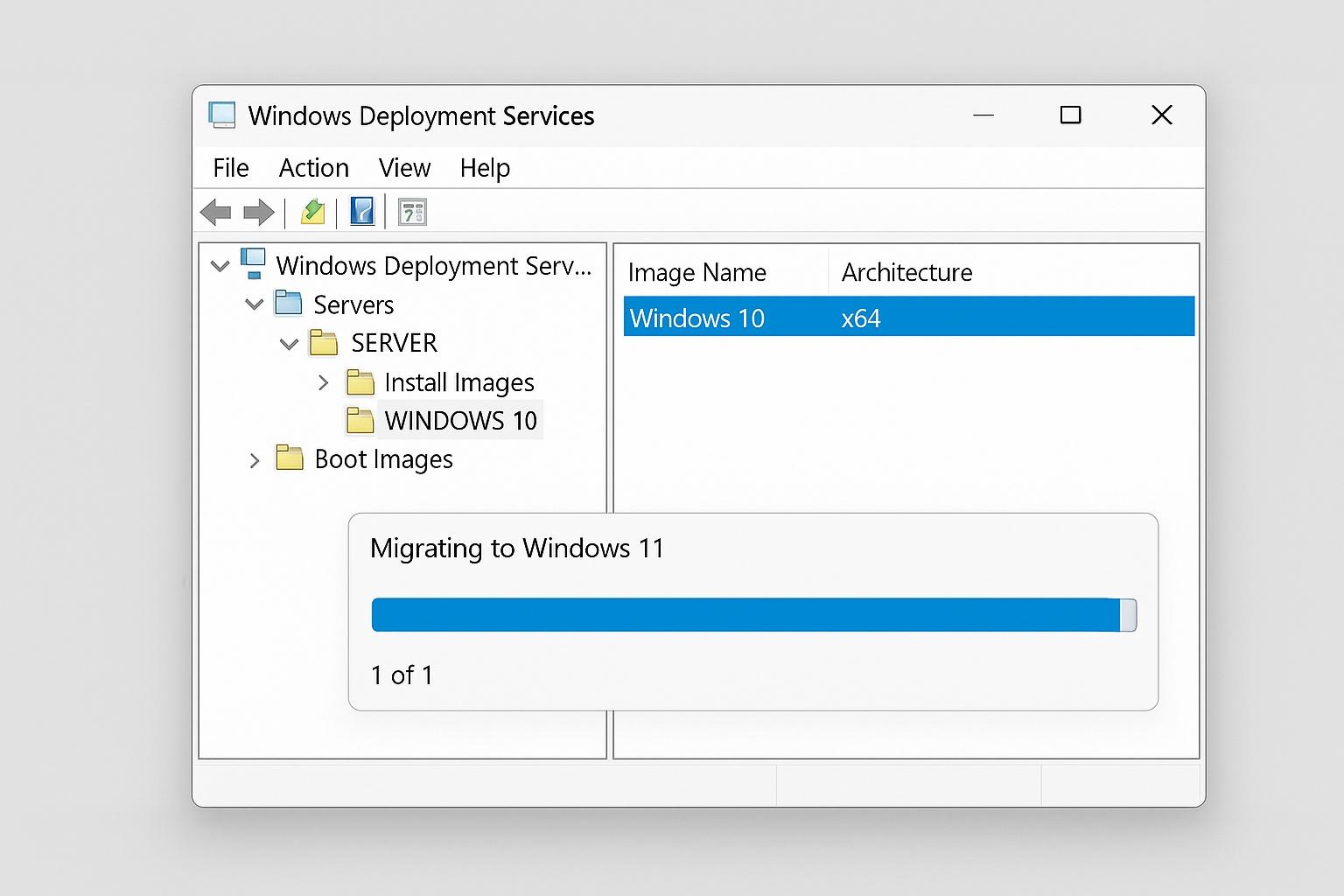The width and height of the screenshot is (1344, 896).
Task: Sort by the Image Name column header
Action: coord(696,273)
